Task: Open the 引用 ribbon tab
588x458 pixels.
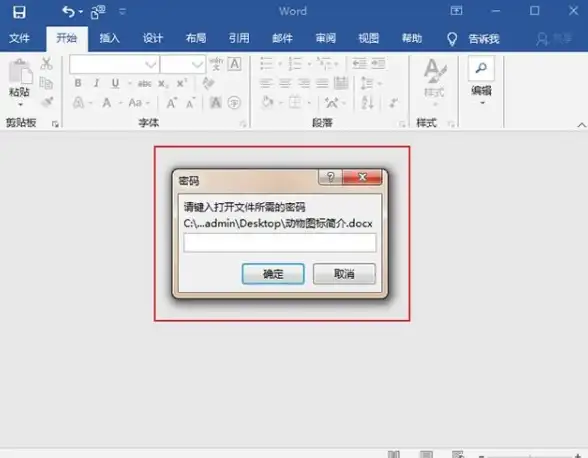Action: pos(239,38)
